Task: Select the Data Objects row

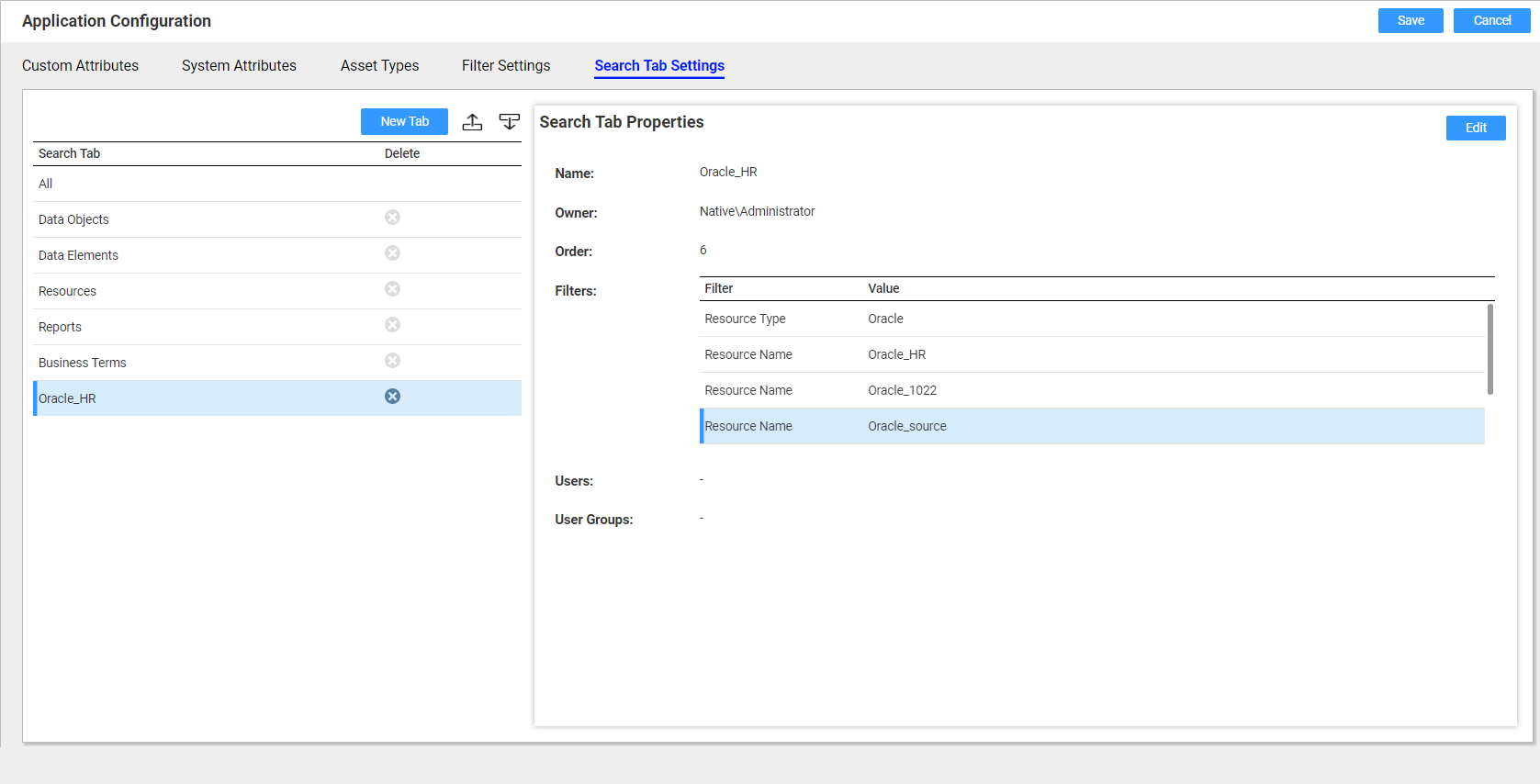Action: (x=277, y=219)
